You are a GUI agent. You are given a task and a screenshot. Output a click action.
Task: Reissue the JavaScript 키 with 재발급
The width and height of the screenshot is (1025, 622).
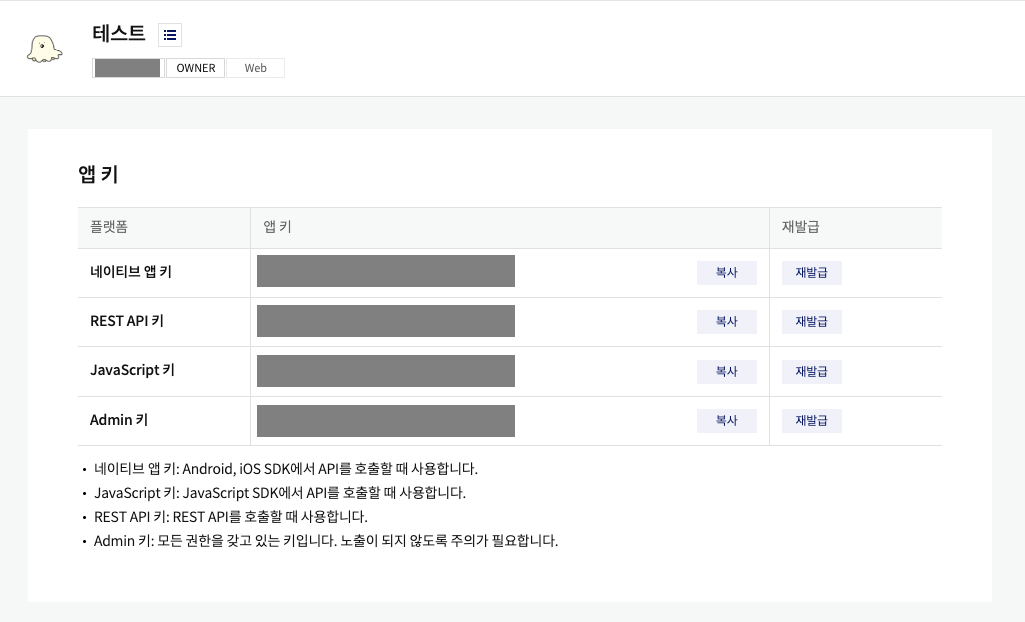(x=811, y=371)
